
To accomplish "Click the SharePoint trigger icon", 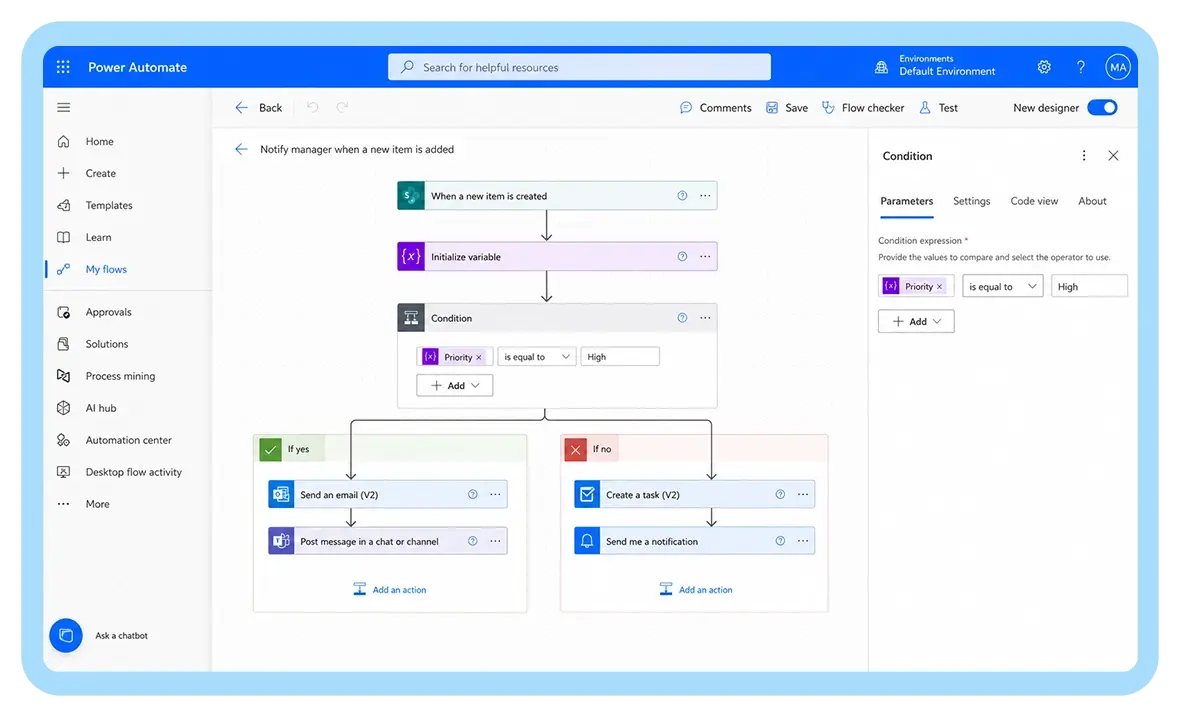I will (410, 196).
